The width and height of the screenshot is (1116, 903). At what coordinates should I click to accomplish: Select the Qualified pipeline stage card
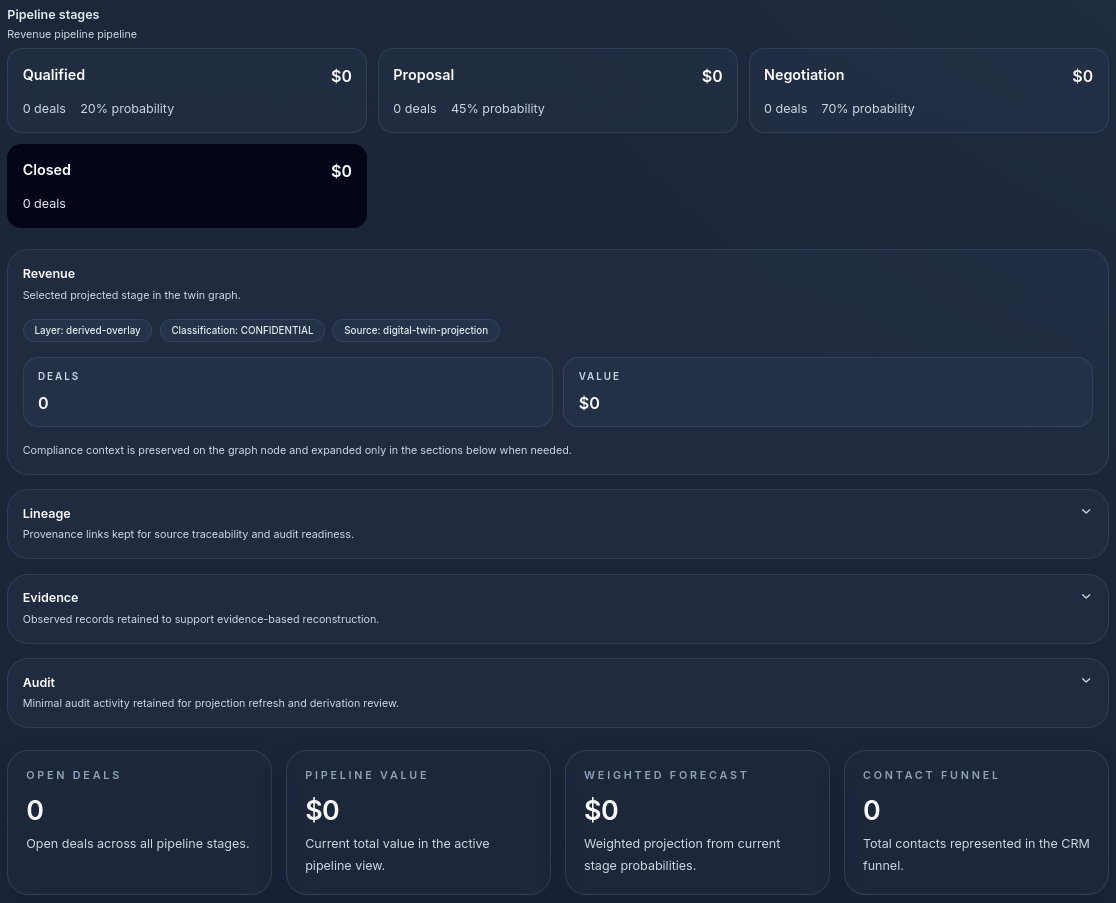click(x=187, y=91)
